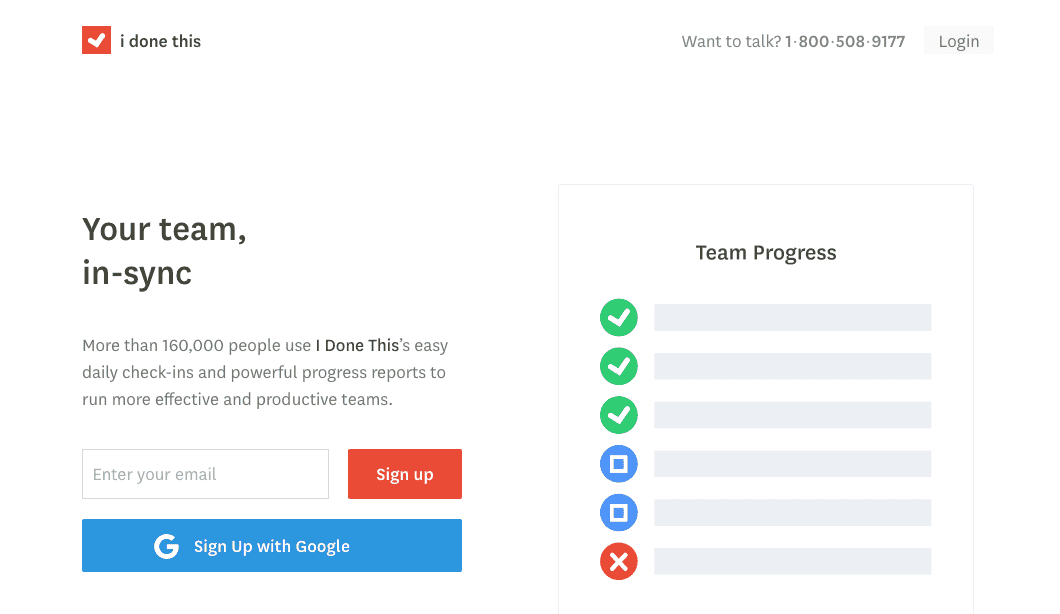Image resolution: width=1060 pixels, height=614 pixels.
Task: Click the first green checkmark icon
Action: 619,318
